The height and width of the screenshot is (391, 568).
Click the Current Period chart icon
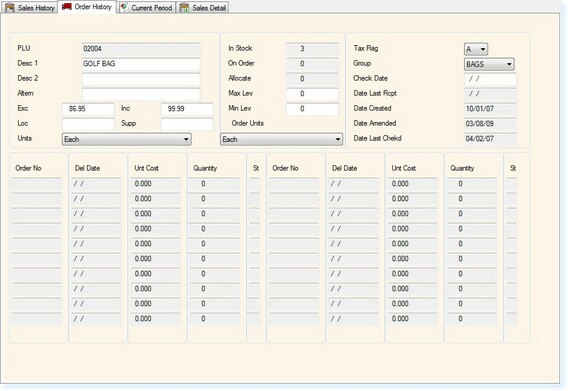[x=124, y=7]
